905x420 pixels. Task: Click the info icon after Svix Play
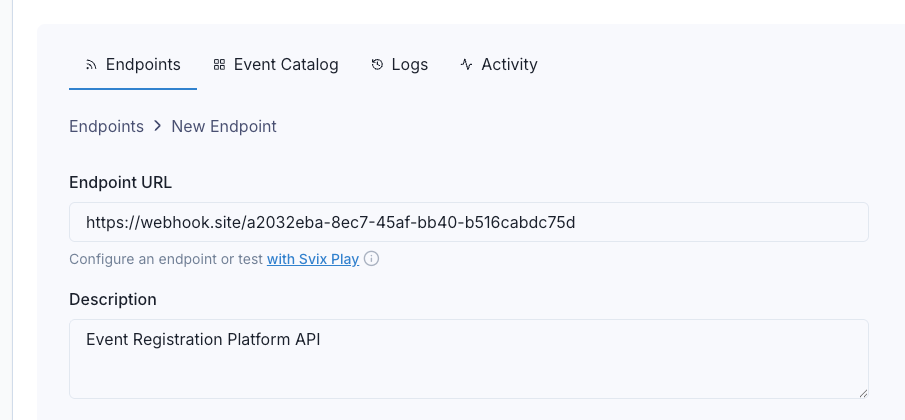[x=372, y=259]
